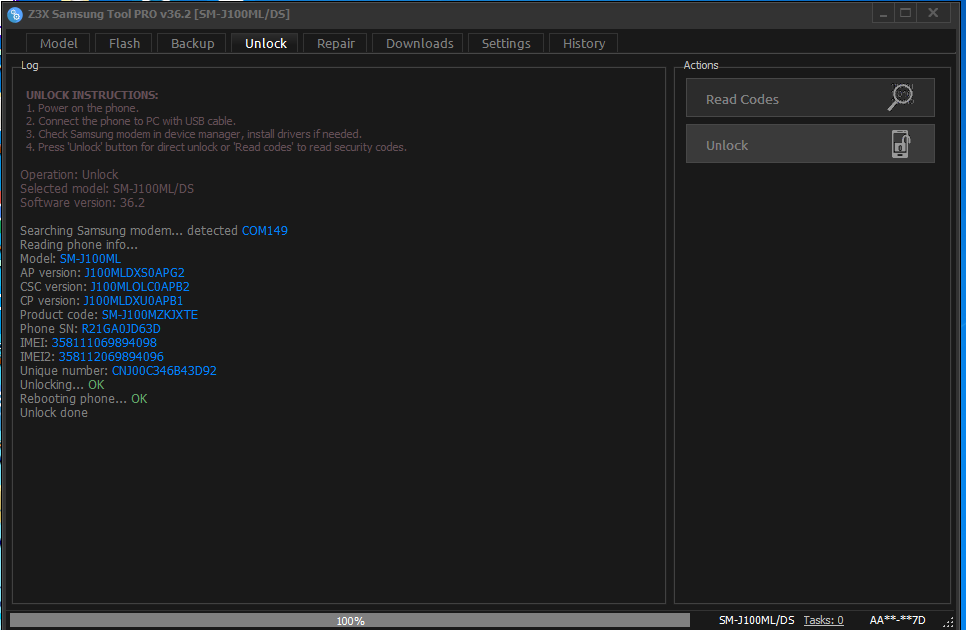Click the detected port COM149

(x=264, y=230)
